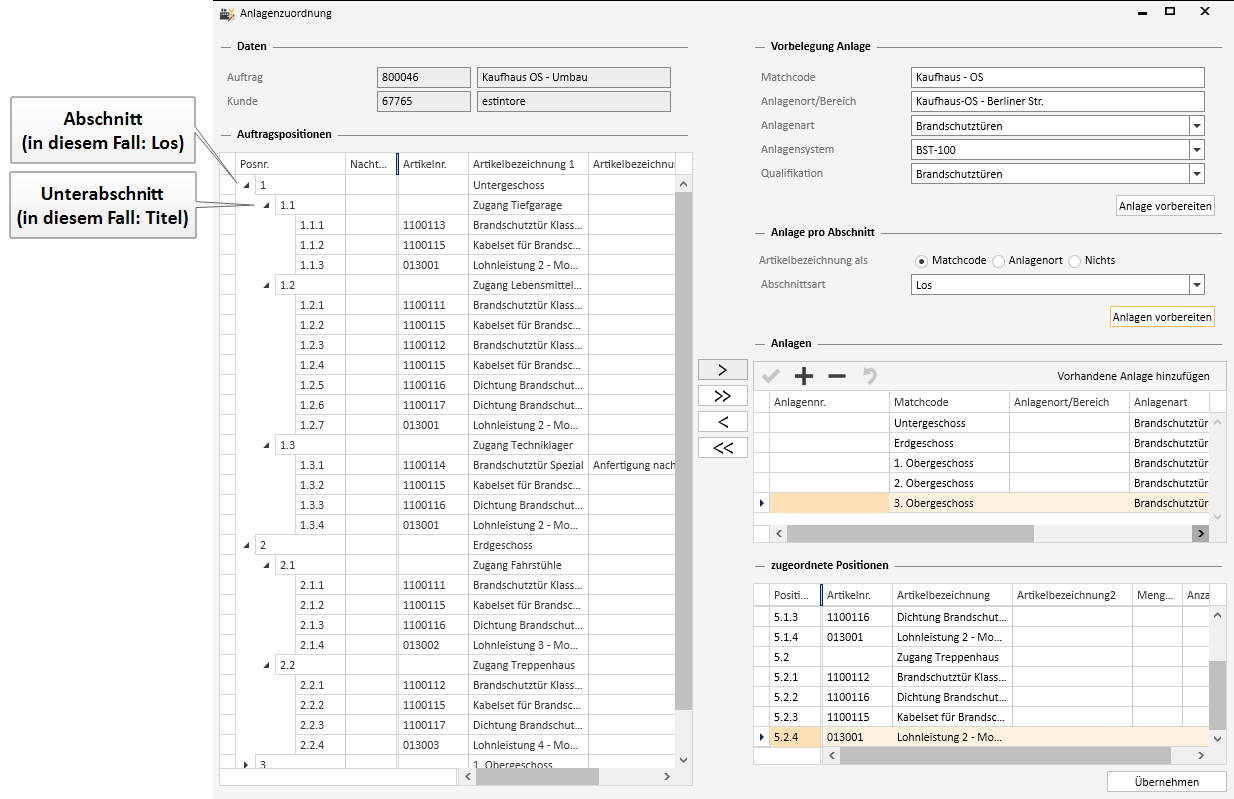The height and width of the screenshot is (799, 1234).
Task: Click the Auftragspositionen vertical scrollbar thumb
Action: (684, 451)
